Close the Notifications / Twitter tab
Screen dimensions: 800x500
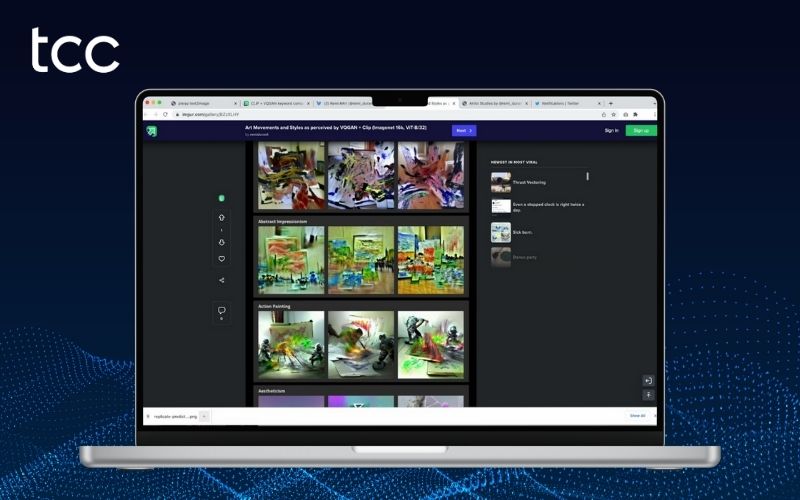click(x=599, y=103)
